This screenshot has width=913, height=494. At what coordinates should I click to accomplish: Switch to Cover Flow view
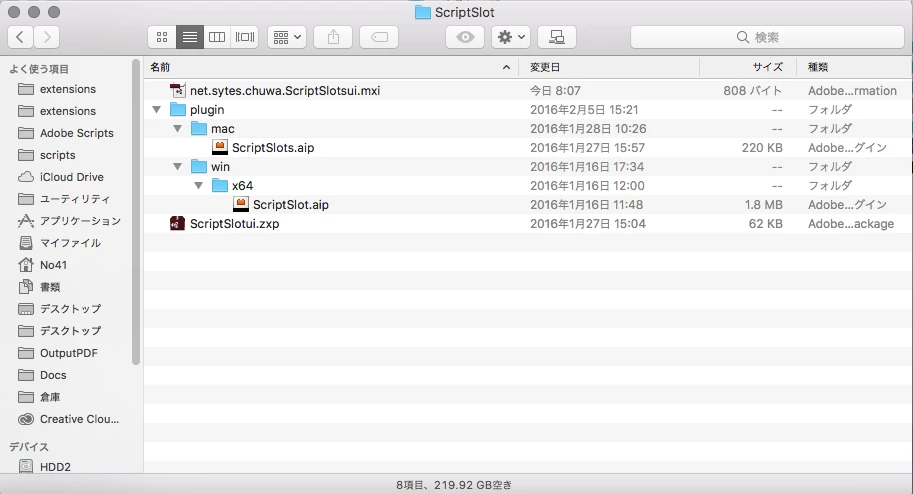point(245,37)
